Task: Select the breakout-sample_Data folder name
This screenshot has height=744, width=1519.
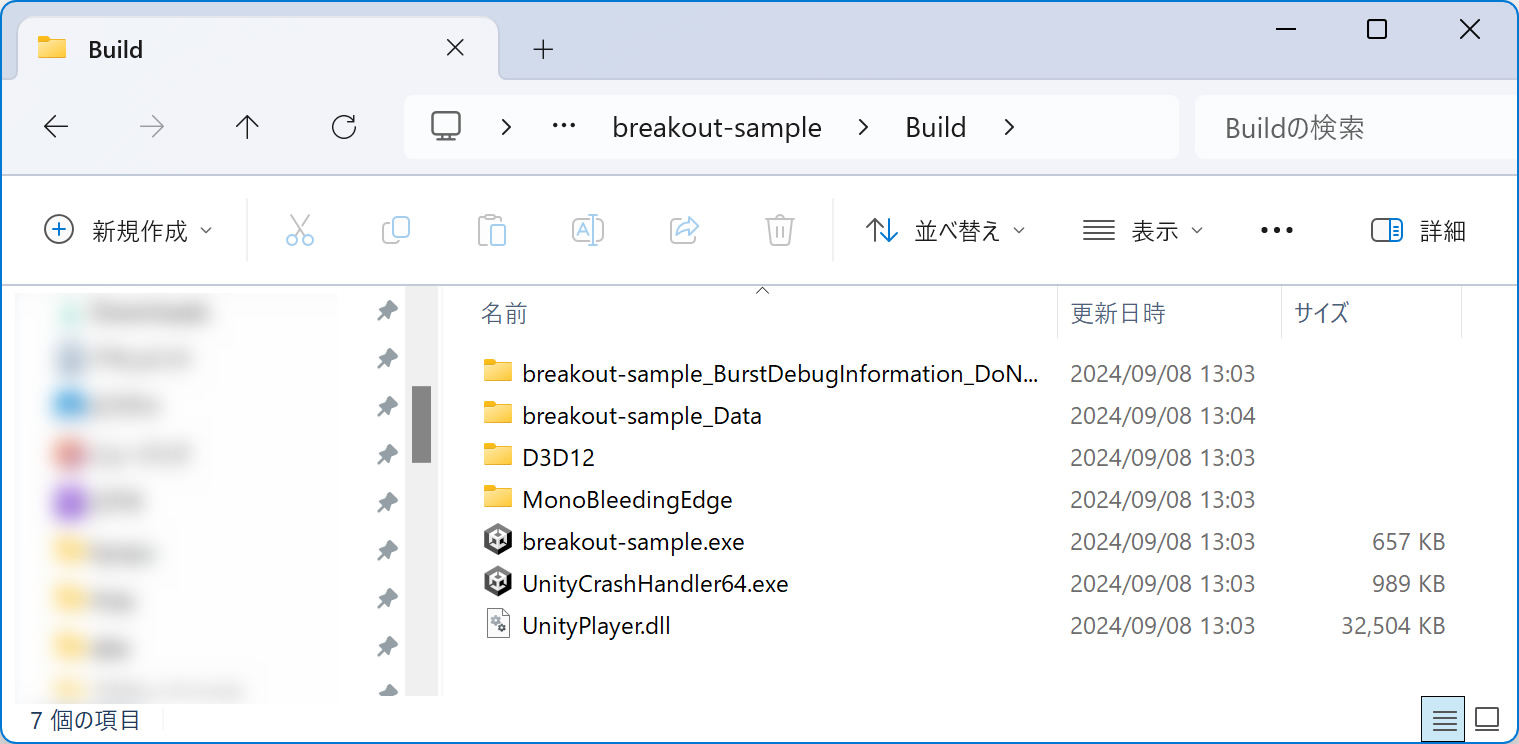Action: tap(642, 416)
